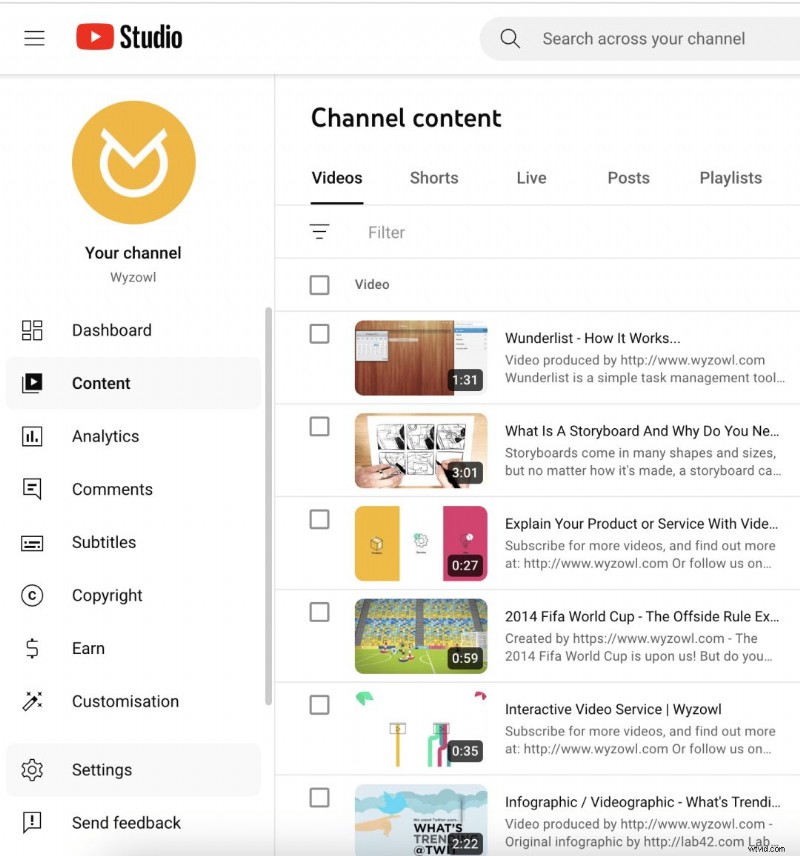The image size is (800, 856).
Task: Open Settings in the sidebar
Action: coord(133,770)
